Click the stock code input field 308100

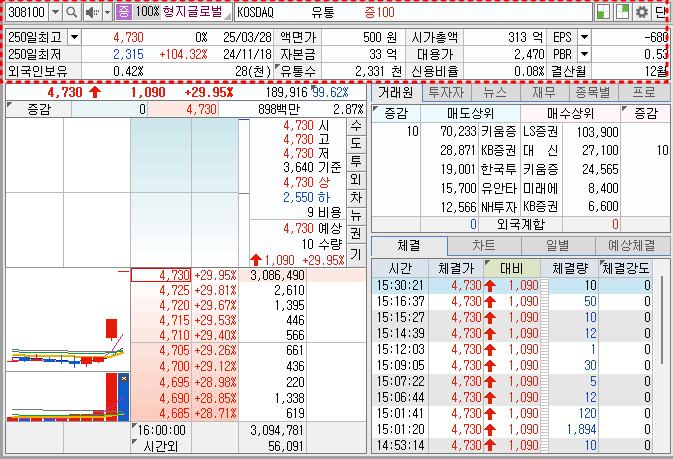[x=27, y=12]
